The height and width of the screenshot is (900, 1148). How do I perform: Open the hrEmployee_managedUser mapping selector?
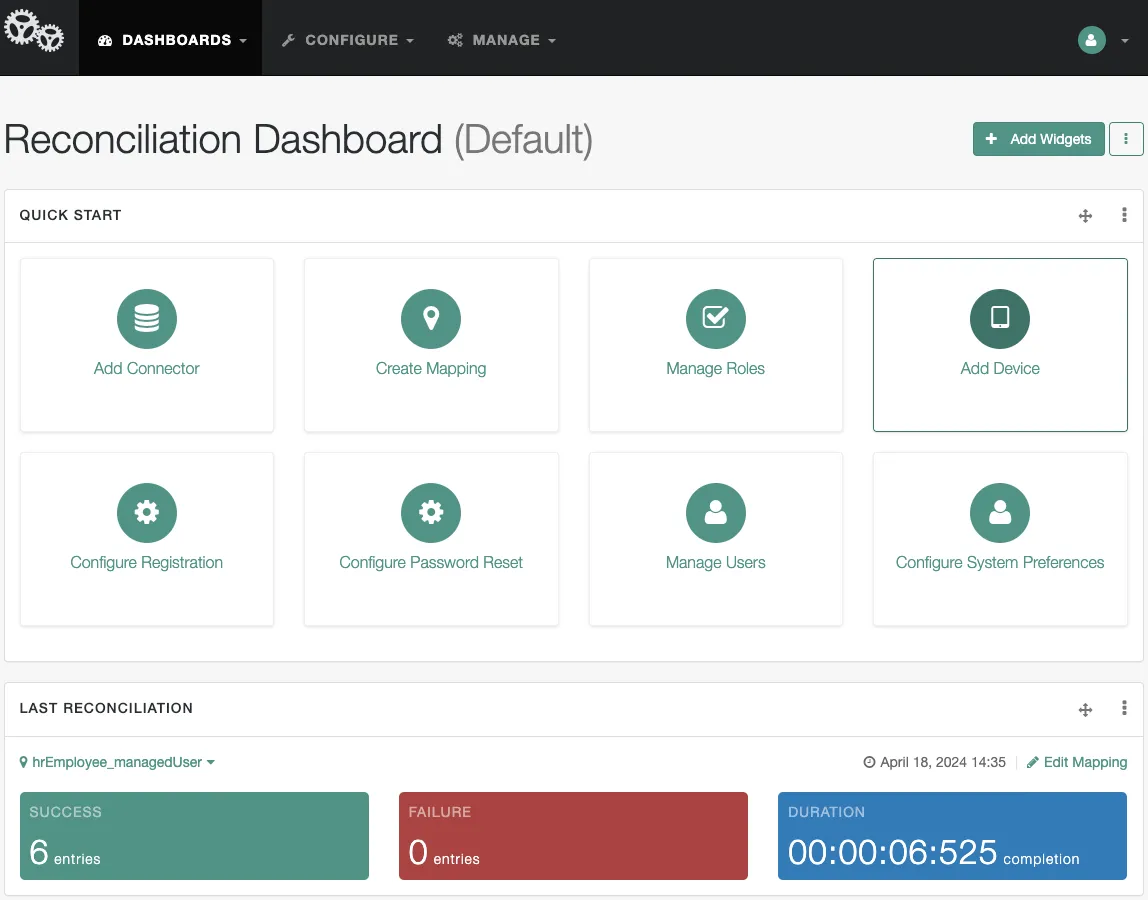(x=117, y=761)
